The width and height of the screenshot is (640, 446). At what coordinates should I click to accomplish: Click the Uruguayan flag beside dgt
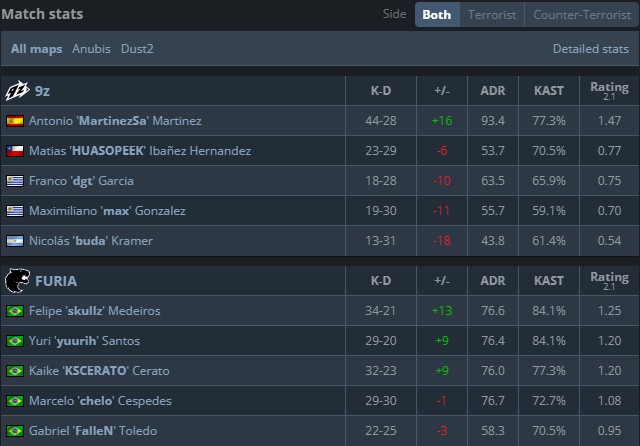coord(15,181)
